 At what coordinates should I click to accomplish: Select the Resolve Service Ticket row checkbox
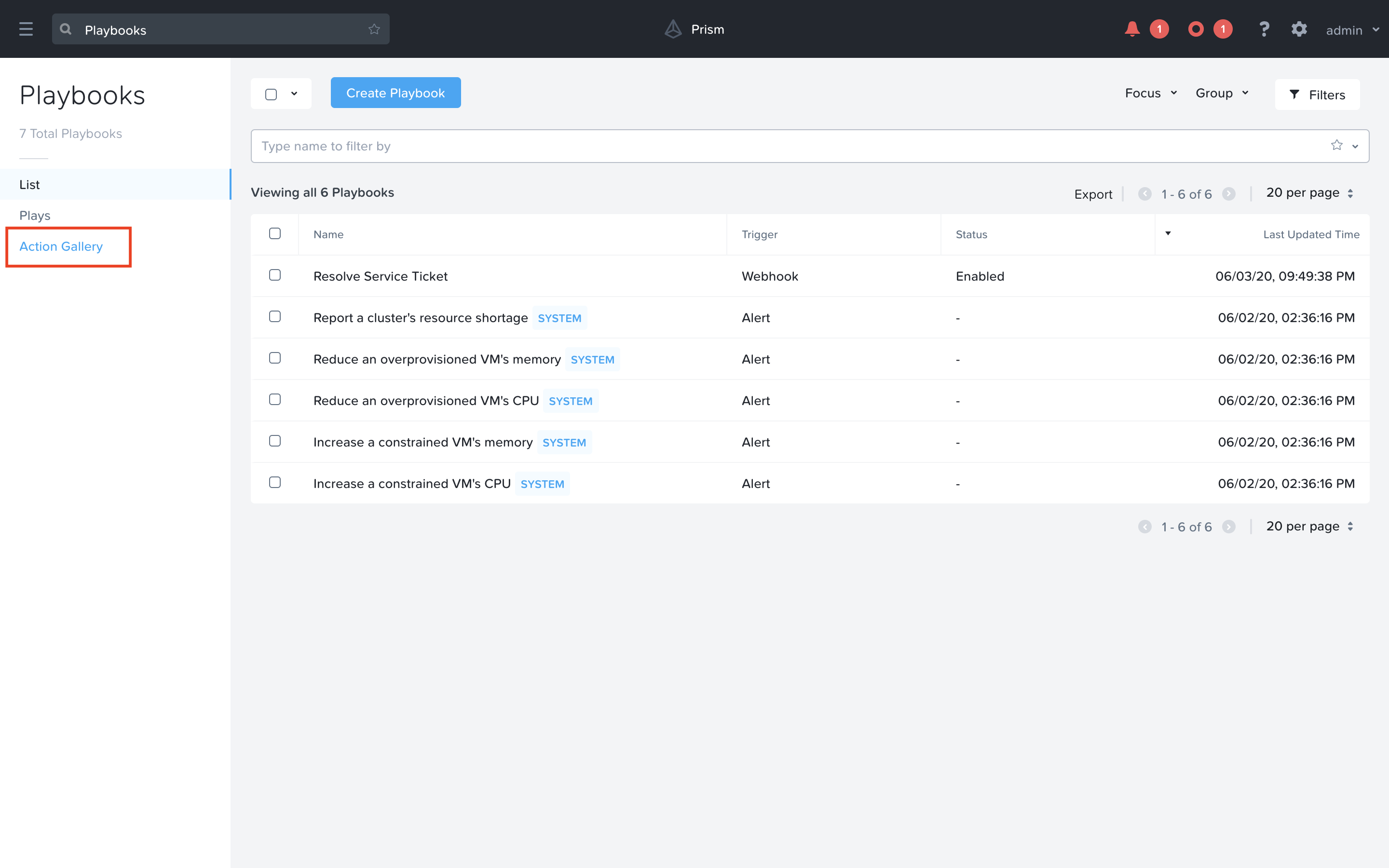(x=275, y=275)
